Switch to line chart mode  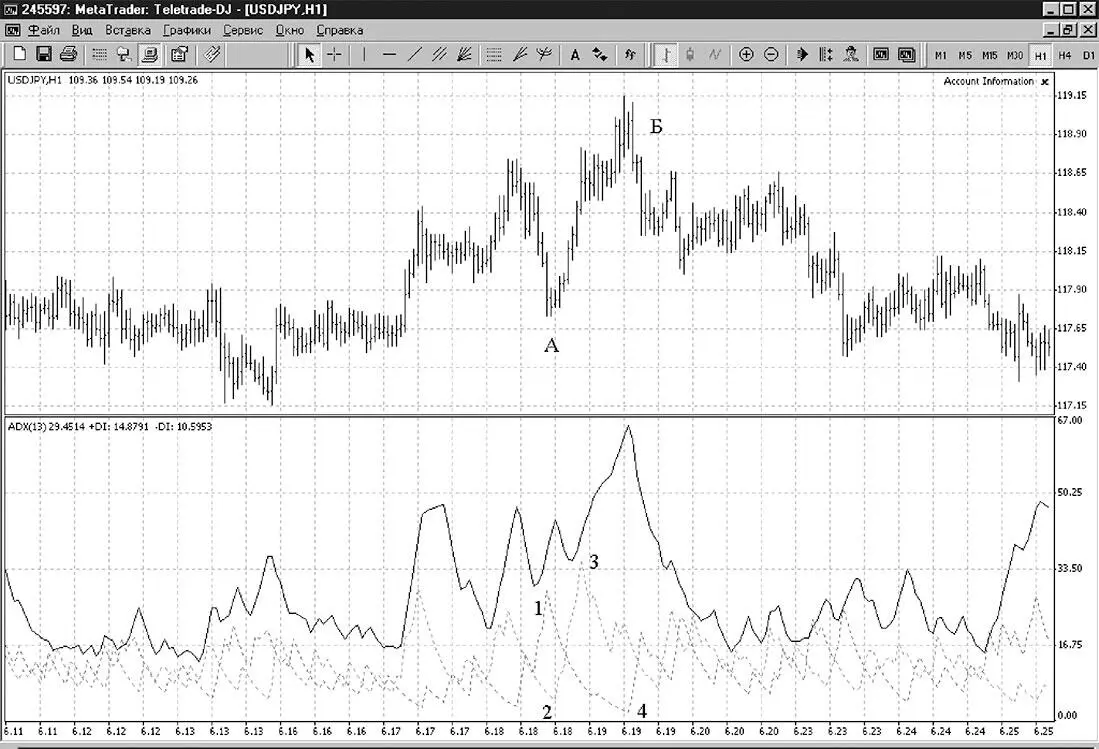(x=714, y=54)
